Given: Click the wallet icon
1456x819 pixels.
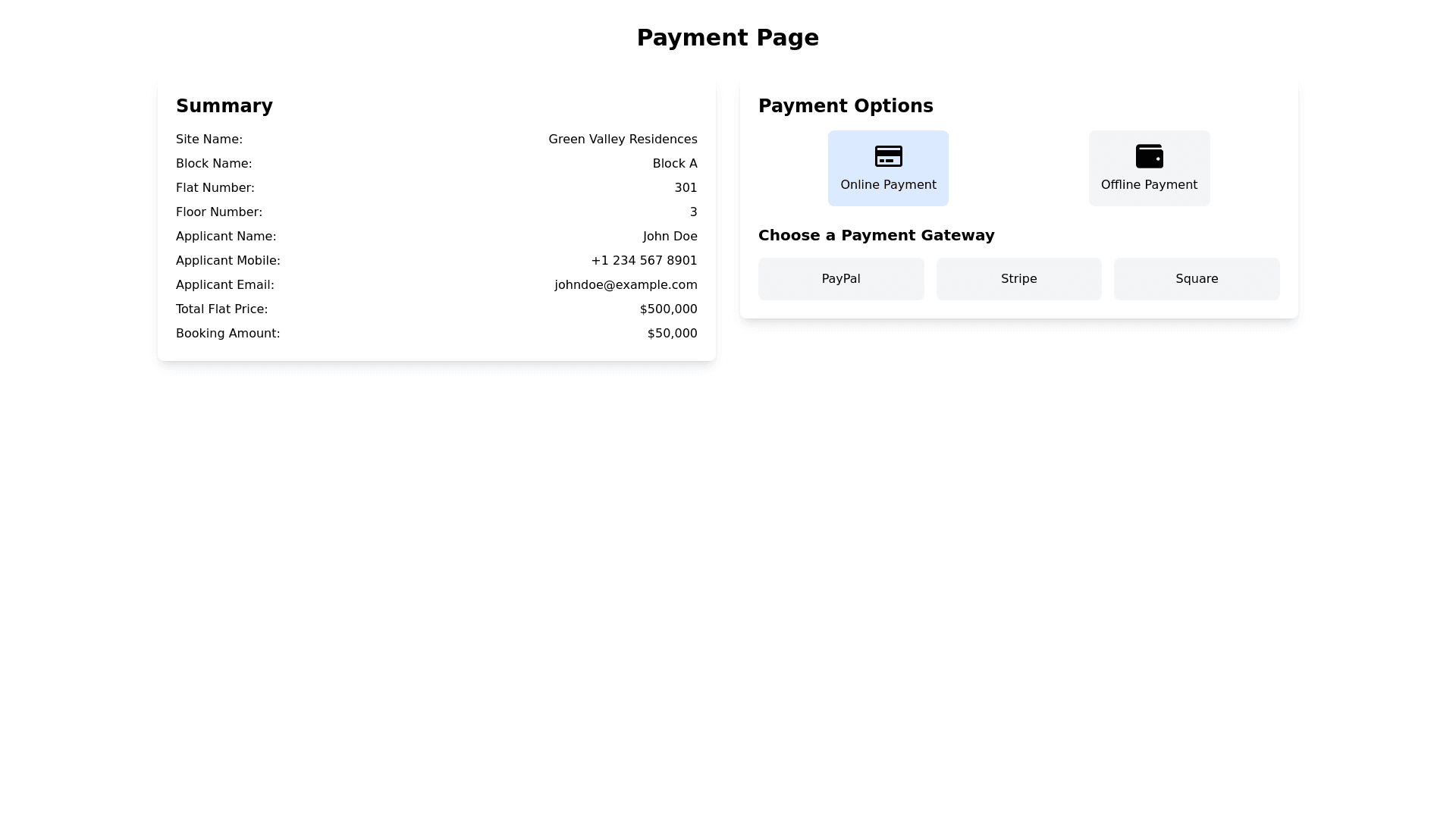Looking at the screenshot, I should [x=1149, y=156].
